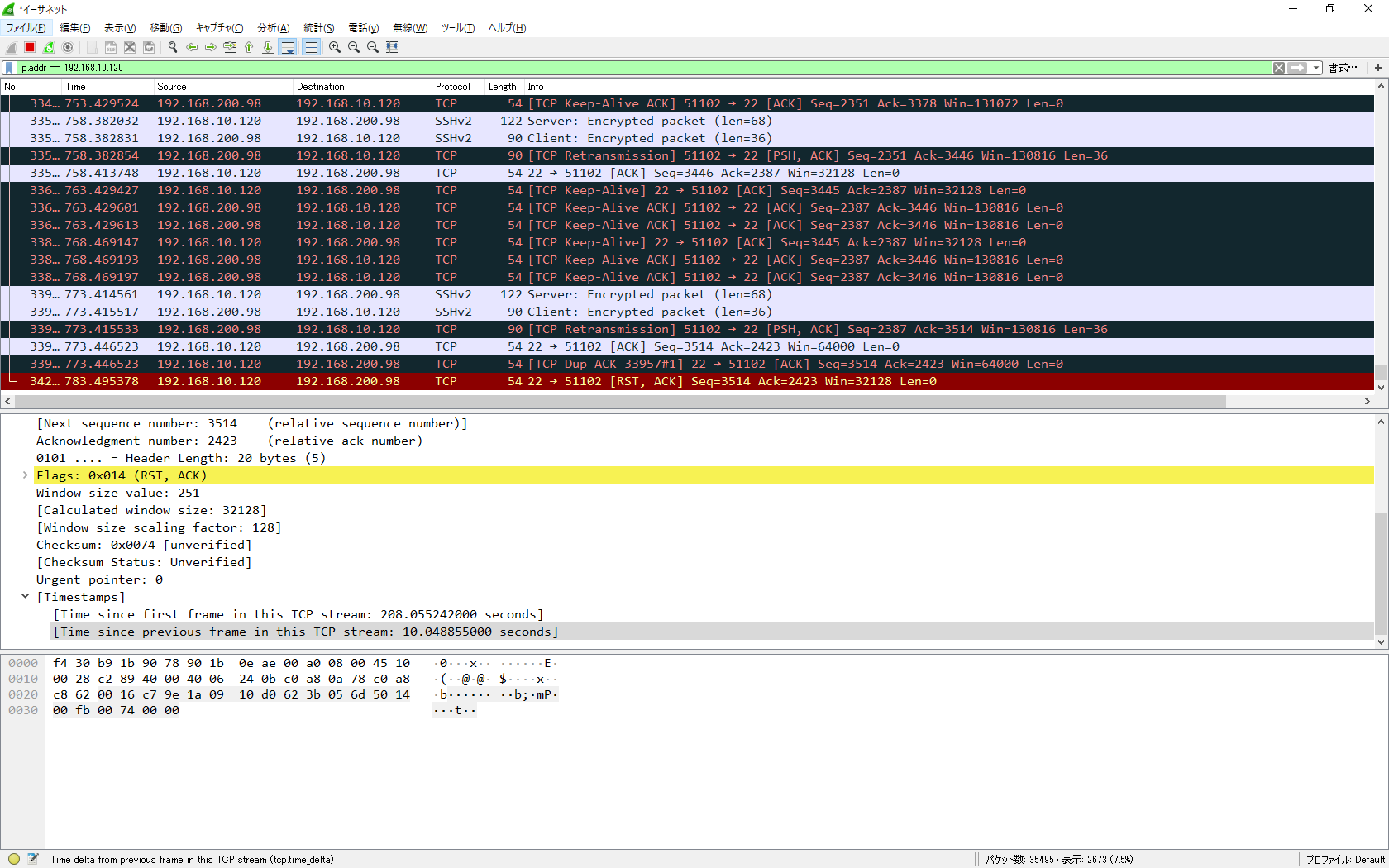Open the ヘルプ(H) menu
The image size is (1389, 868).
(x=507, y=28)
